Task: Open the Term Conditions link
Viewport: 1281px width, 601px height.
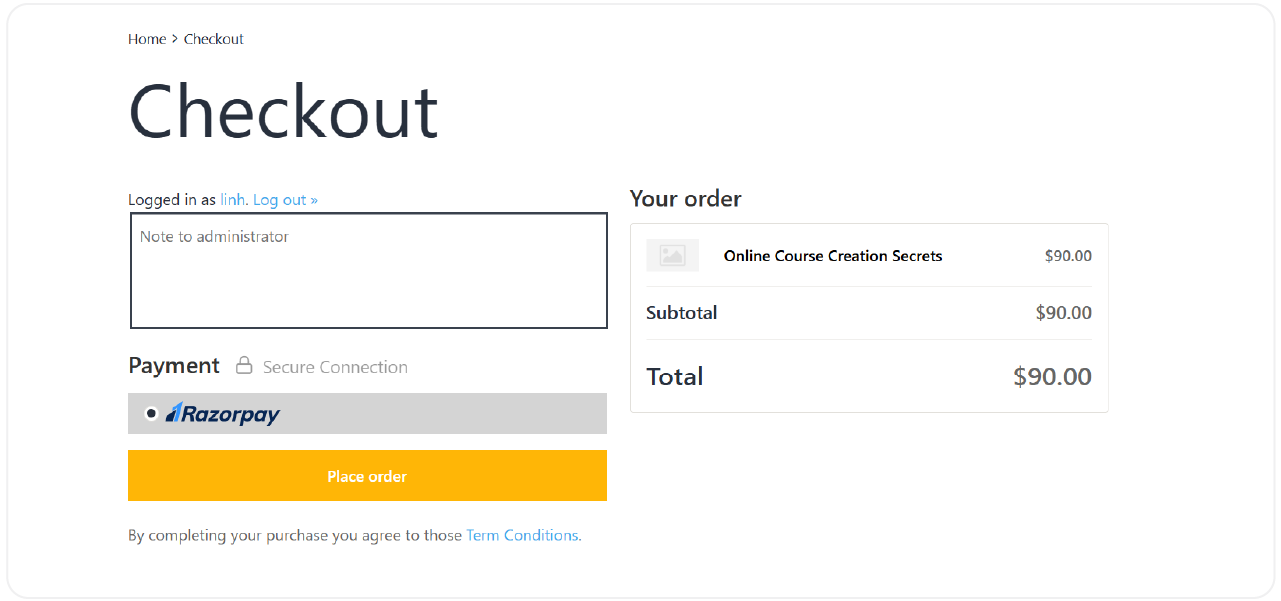Action: pos(522,535)
